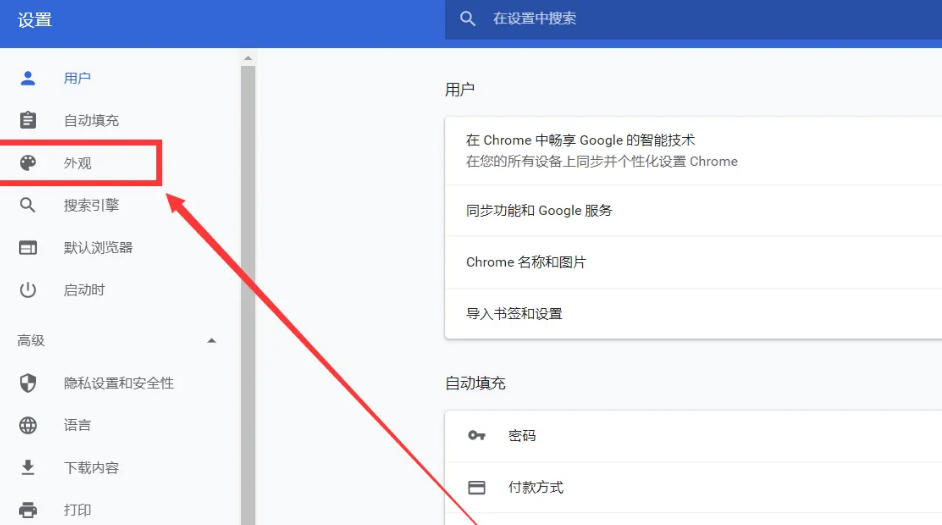Open the 密码 settings row

[693, 435]
